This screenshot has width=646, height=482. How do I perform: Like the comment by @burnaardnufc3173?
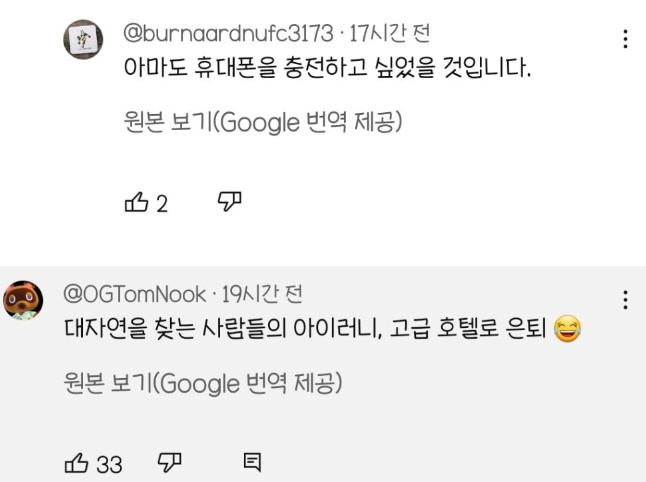(135, 204)
